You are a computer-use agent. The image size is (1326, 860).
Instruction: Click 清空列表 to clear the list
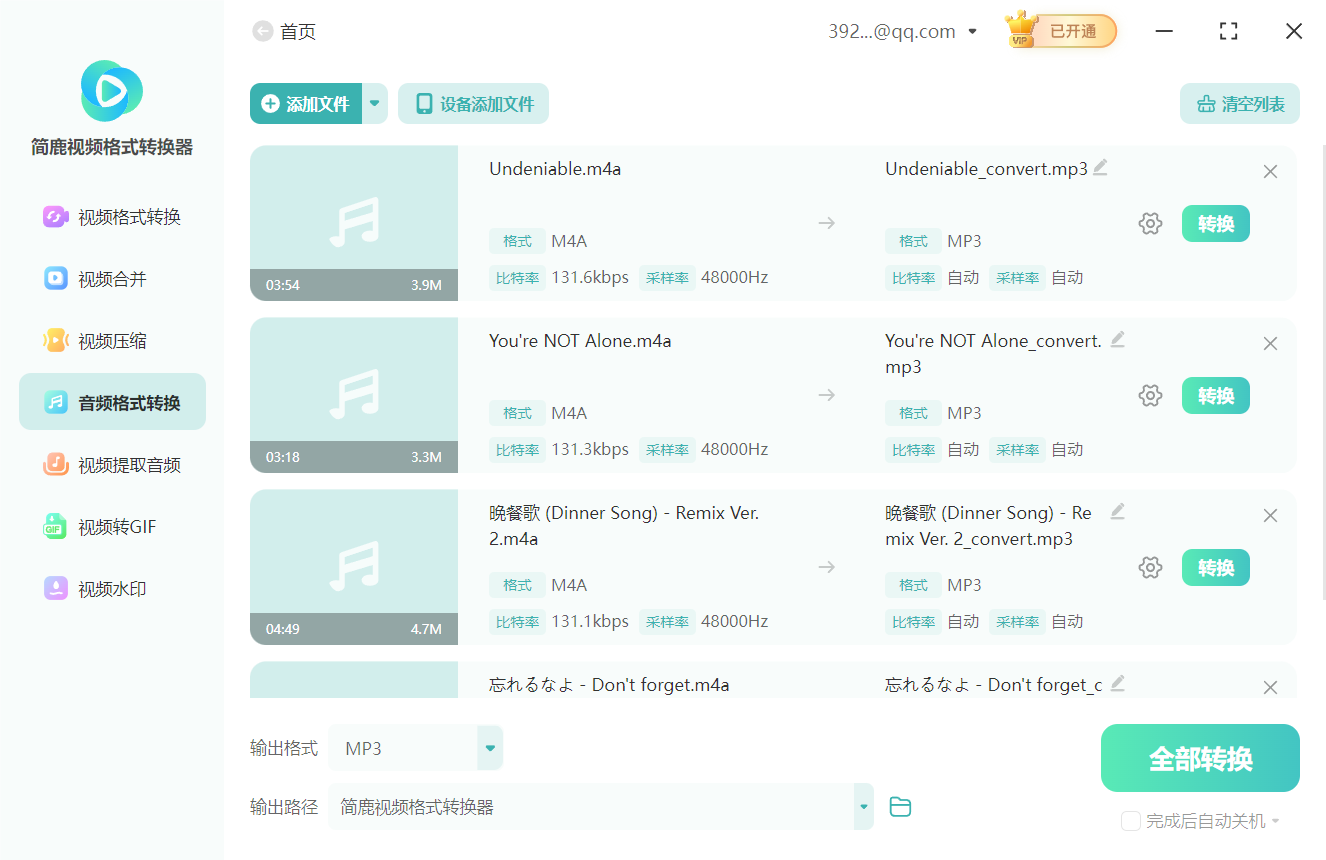click(1239, 103)
